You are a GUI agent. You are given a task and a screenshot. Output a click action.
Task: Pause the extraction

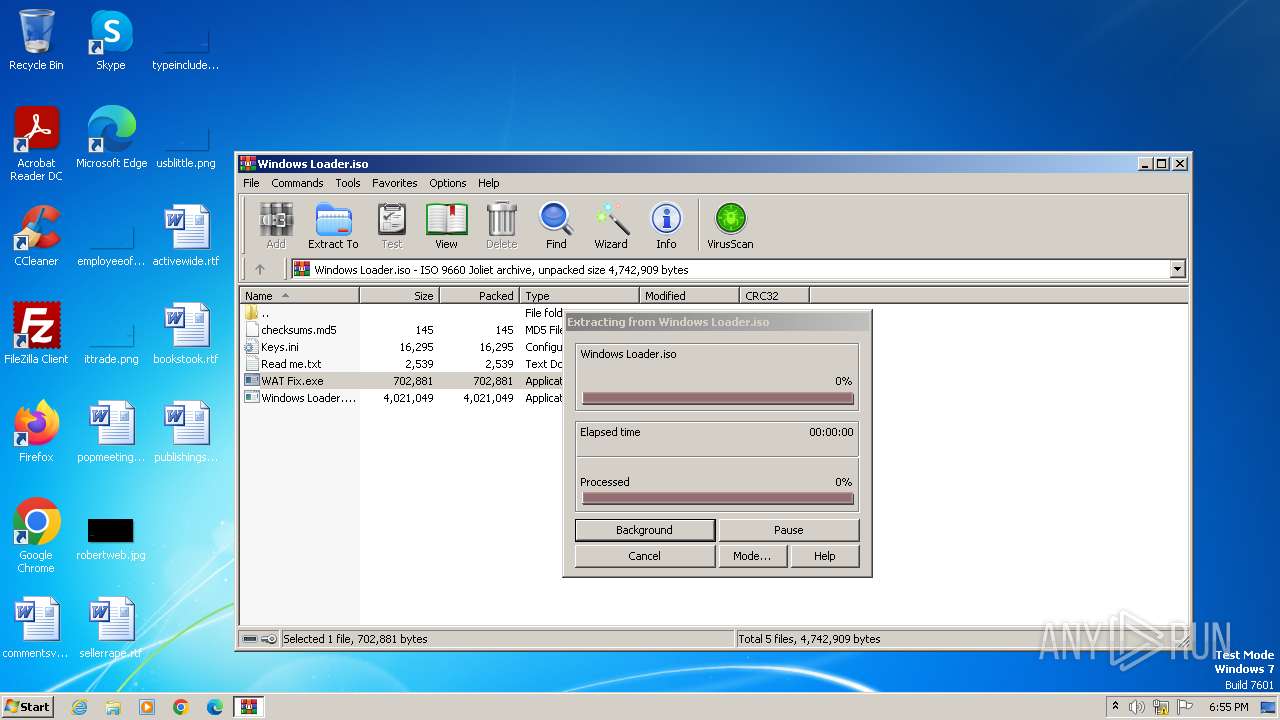789,530
